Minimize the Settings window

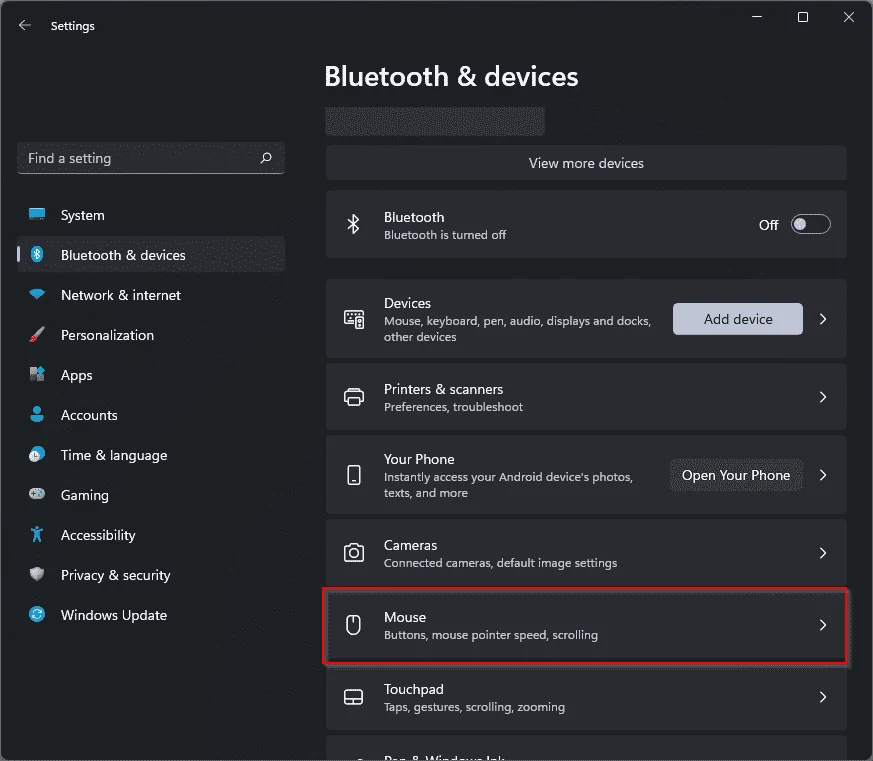click(x=757, y=17)
